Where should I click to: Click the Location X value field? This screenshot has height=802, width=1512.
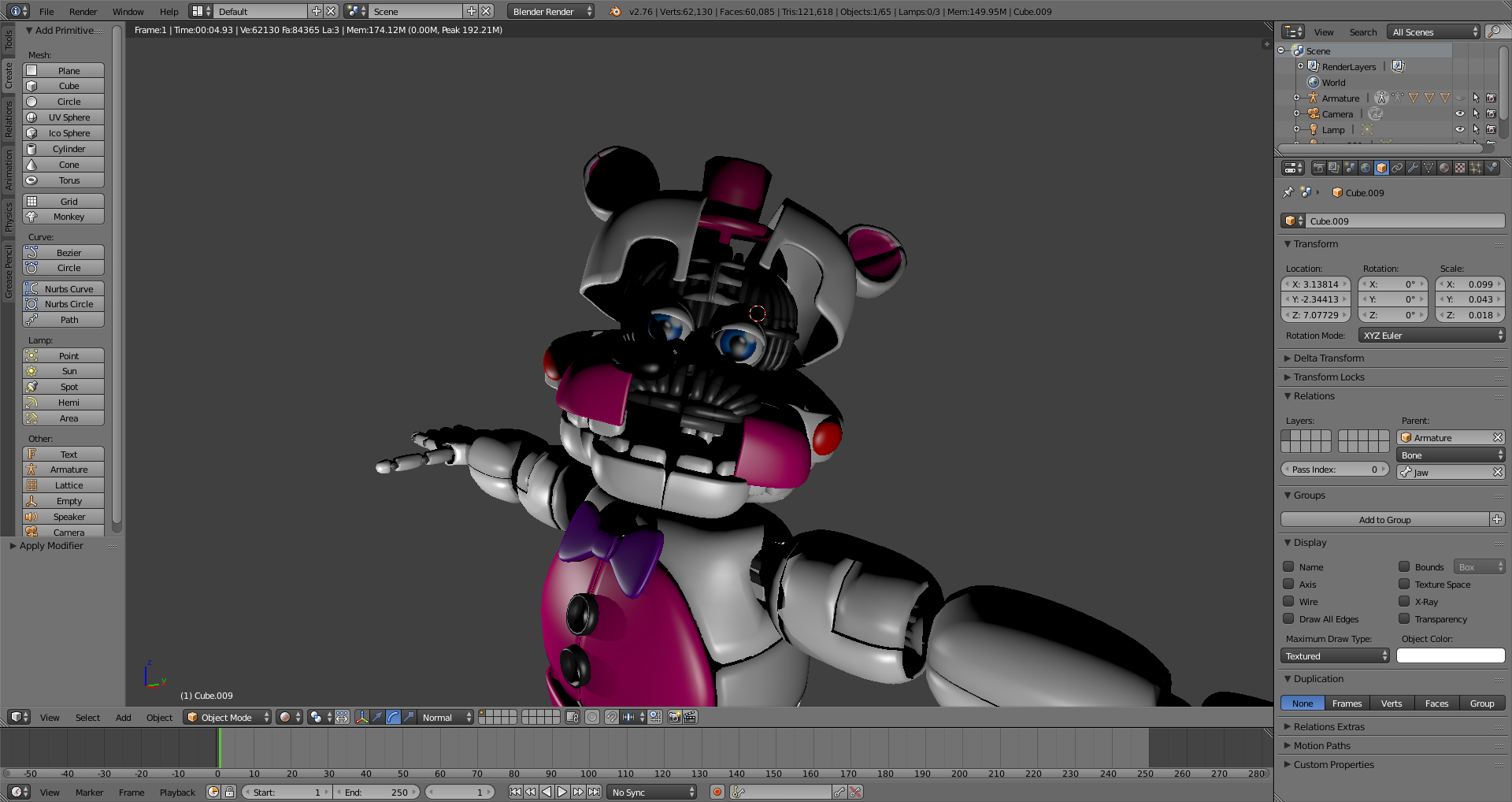pyautogui.click(x=1317, y=284)
